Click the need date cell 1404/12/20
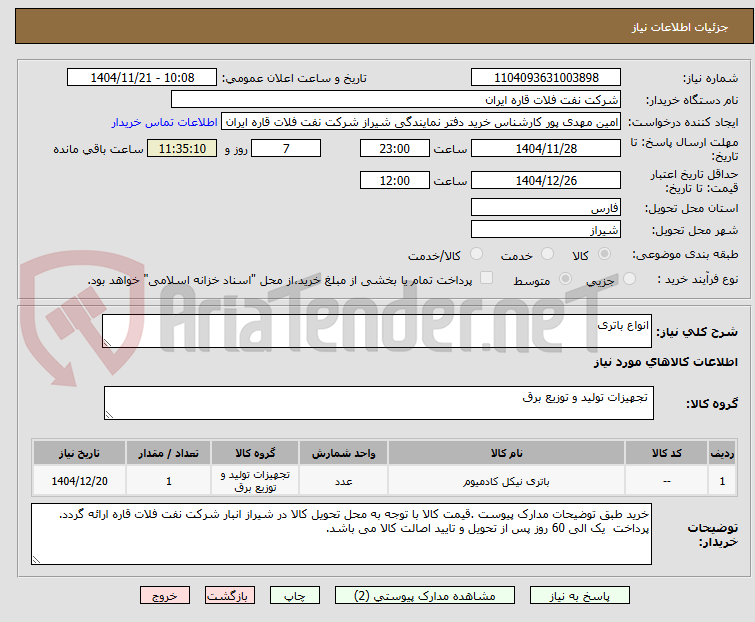The height and width of the screenshot is (622, 755). click(x=79, y=481)
